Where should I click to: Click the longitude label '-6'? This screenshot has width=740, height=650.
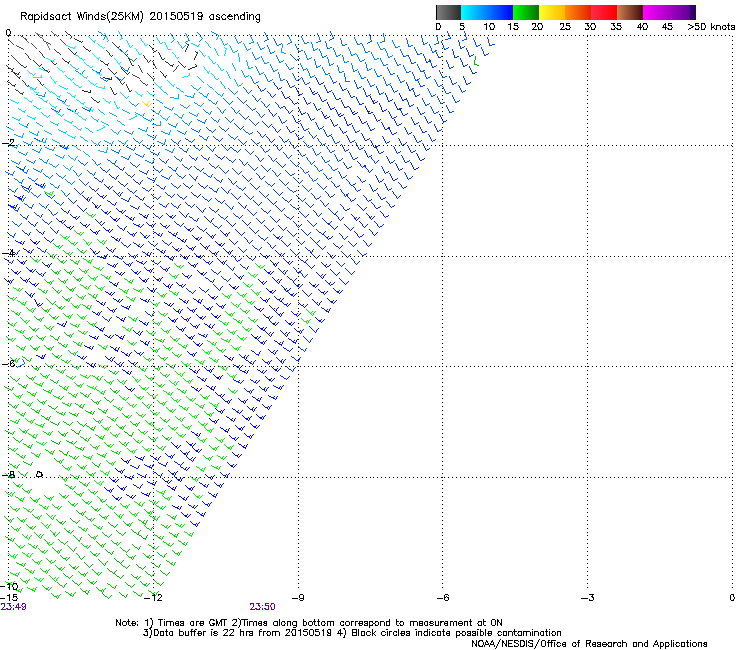(442, 598)
